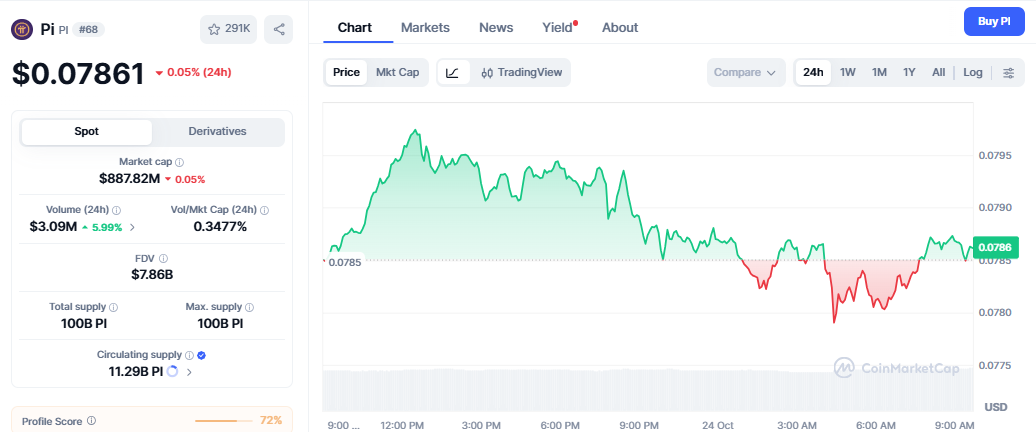Select the 1W time range
The width and height of the screenshot is (1036, 432).
coord(848,73)
